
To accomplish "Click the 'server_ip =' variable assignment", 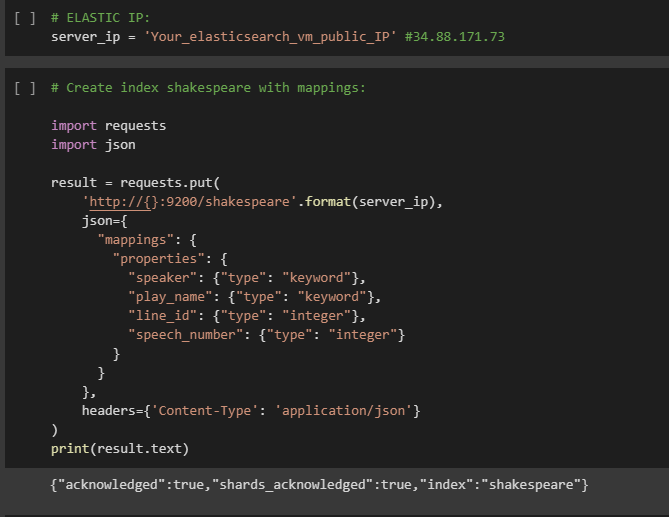I will [x=93, y=37].
